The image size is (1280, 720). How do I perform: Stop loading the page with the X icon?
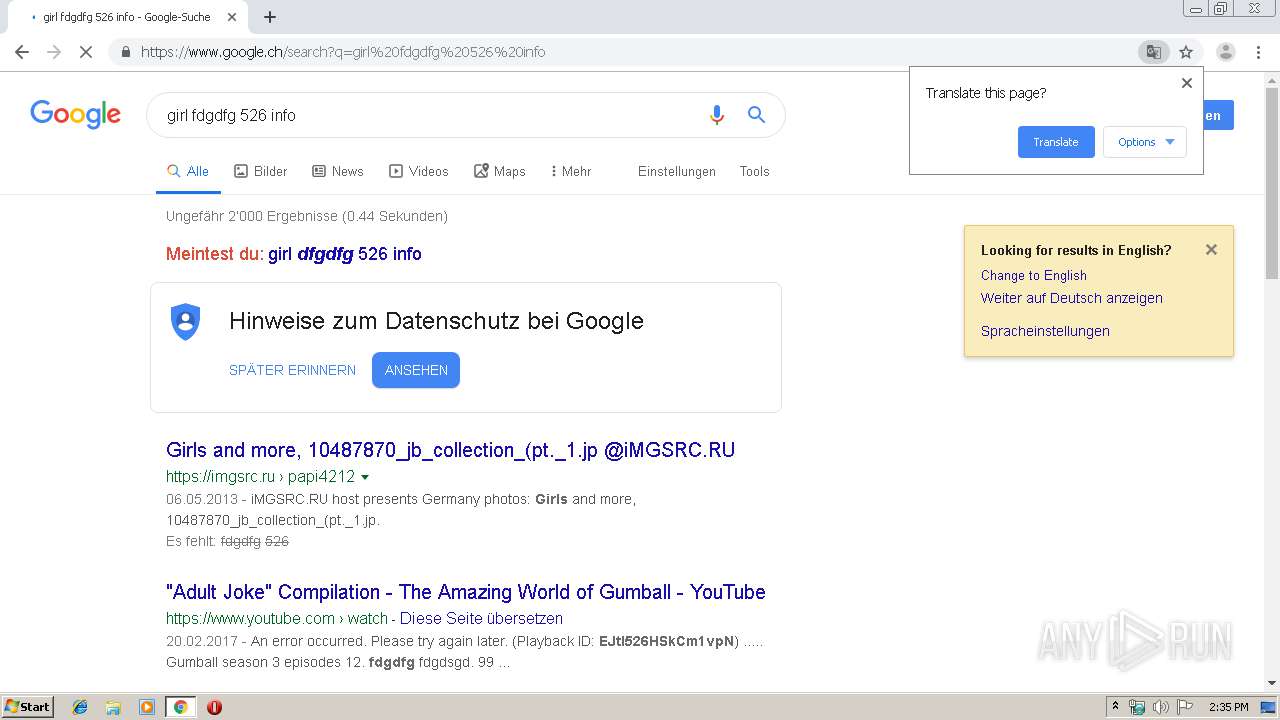(x=86, y=52)
